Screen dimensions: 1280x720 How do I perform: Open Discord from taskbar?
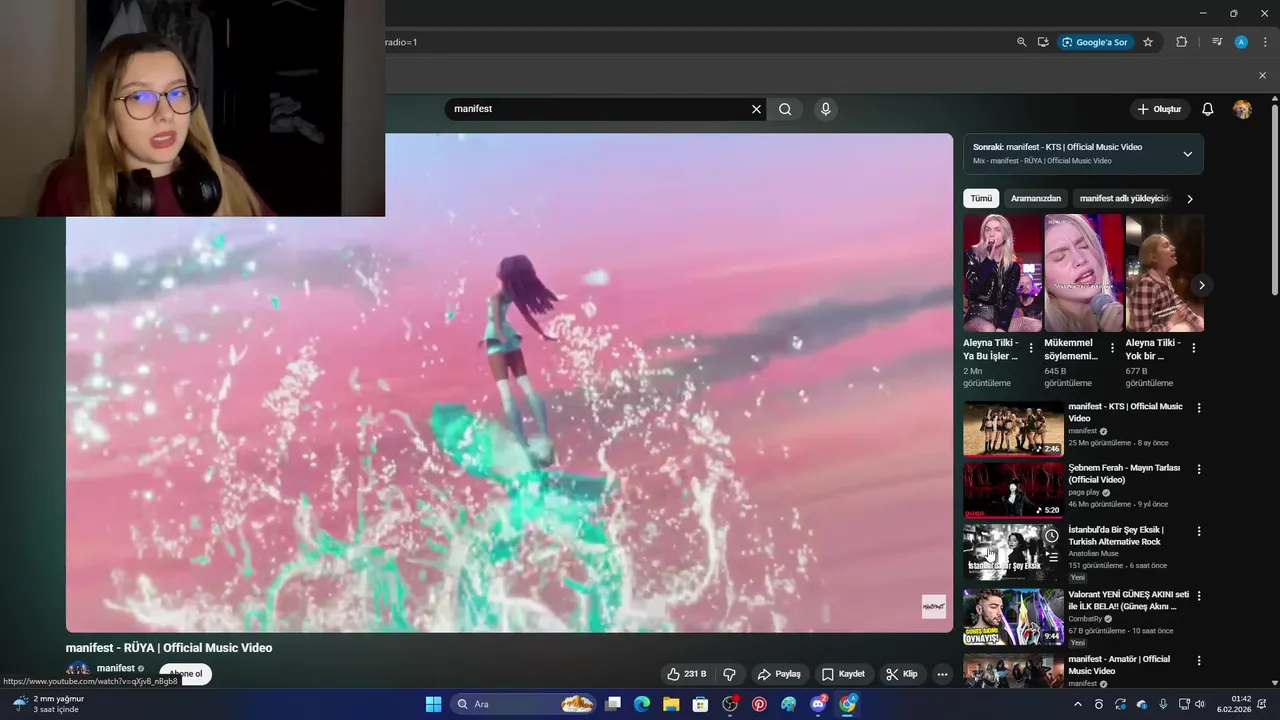coord(818,704)
